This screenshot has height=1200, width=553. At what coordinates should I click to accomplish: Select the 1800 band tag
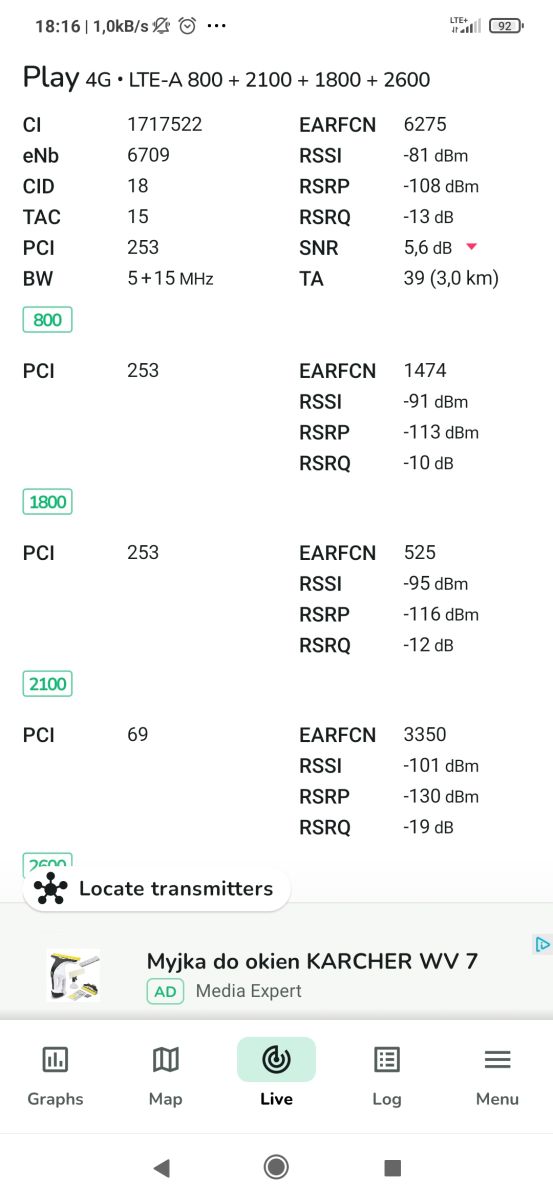(x=48, y=502)
